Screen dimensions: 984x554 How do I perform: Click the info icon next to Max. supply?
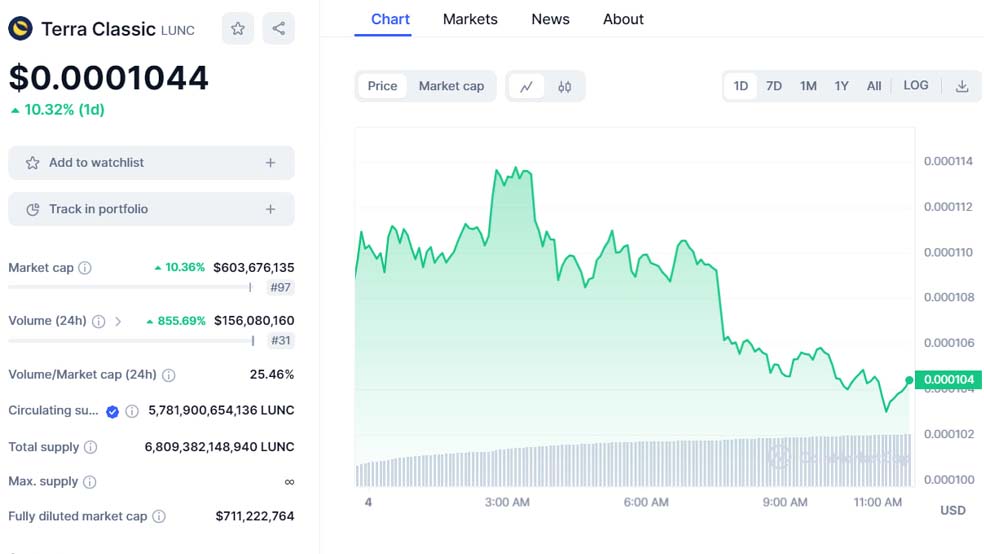89,482
